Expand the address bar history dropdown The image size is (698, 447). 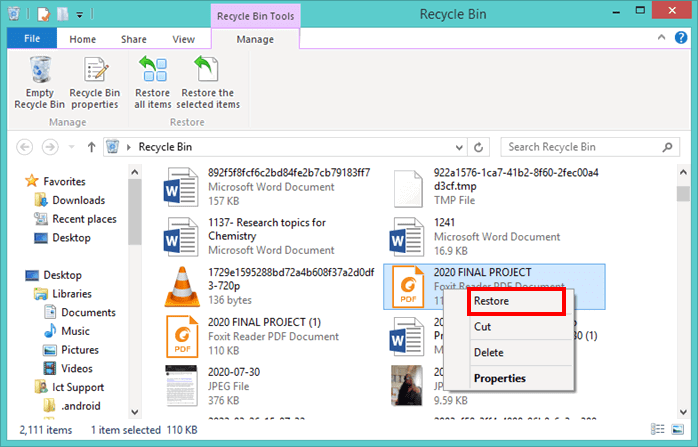[x=459, y=147]
